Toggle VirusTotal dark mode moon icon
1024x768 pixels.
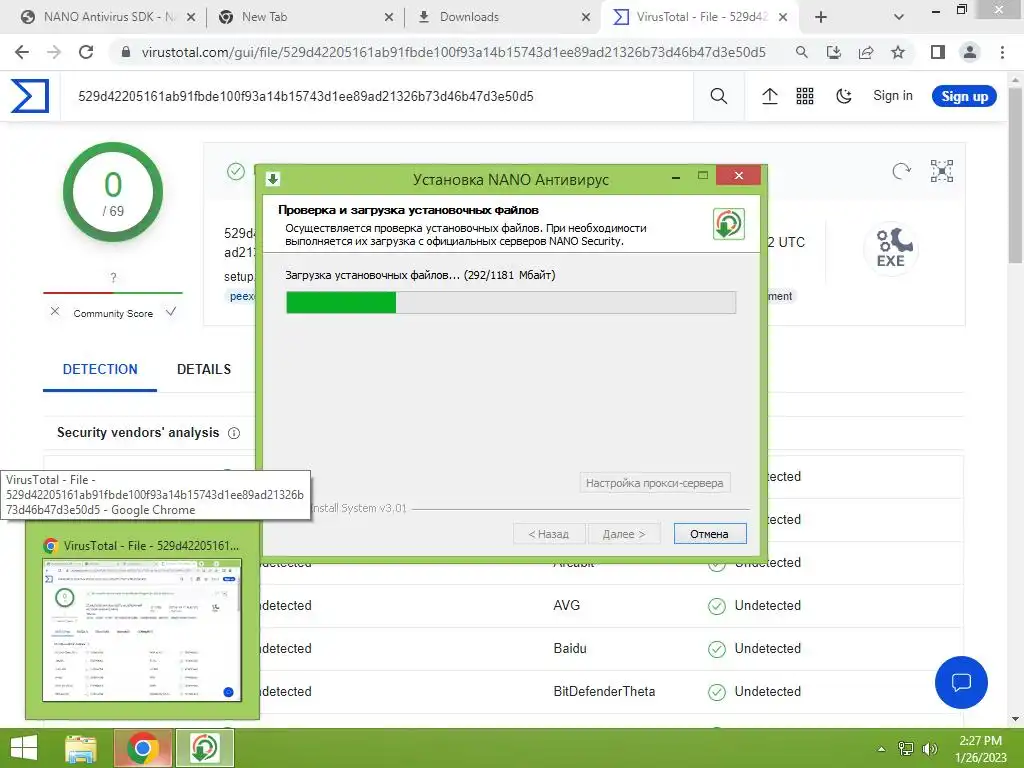click(844, 96)
